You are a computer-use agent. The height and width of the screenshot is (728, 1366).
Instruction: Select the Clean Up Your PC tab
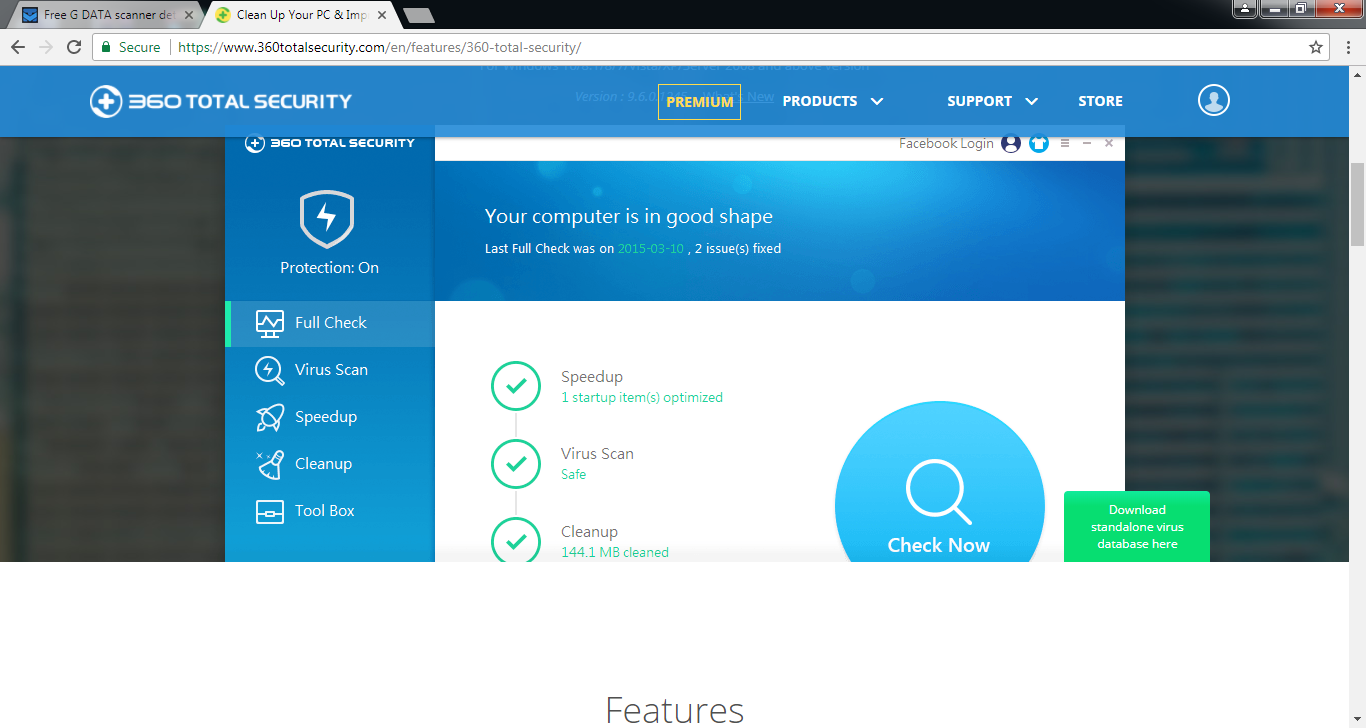[x=302, y=15]
